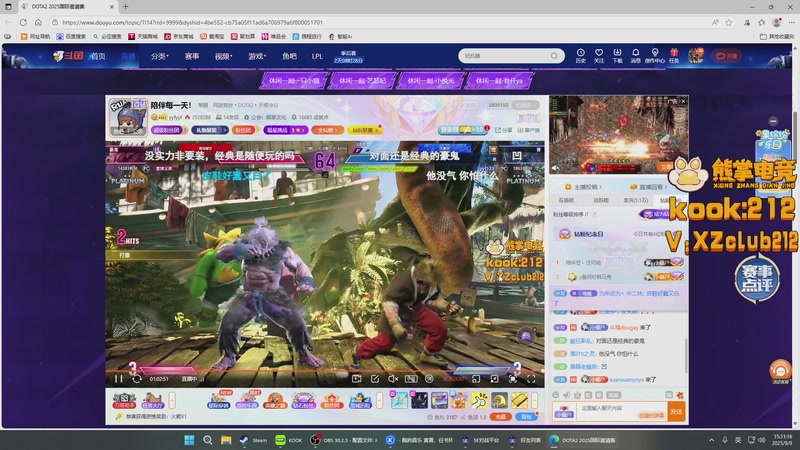The height and width of the screenshot is (450, 800).
Task: Enter fullscreen video mode
Action: point(531,379)
